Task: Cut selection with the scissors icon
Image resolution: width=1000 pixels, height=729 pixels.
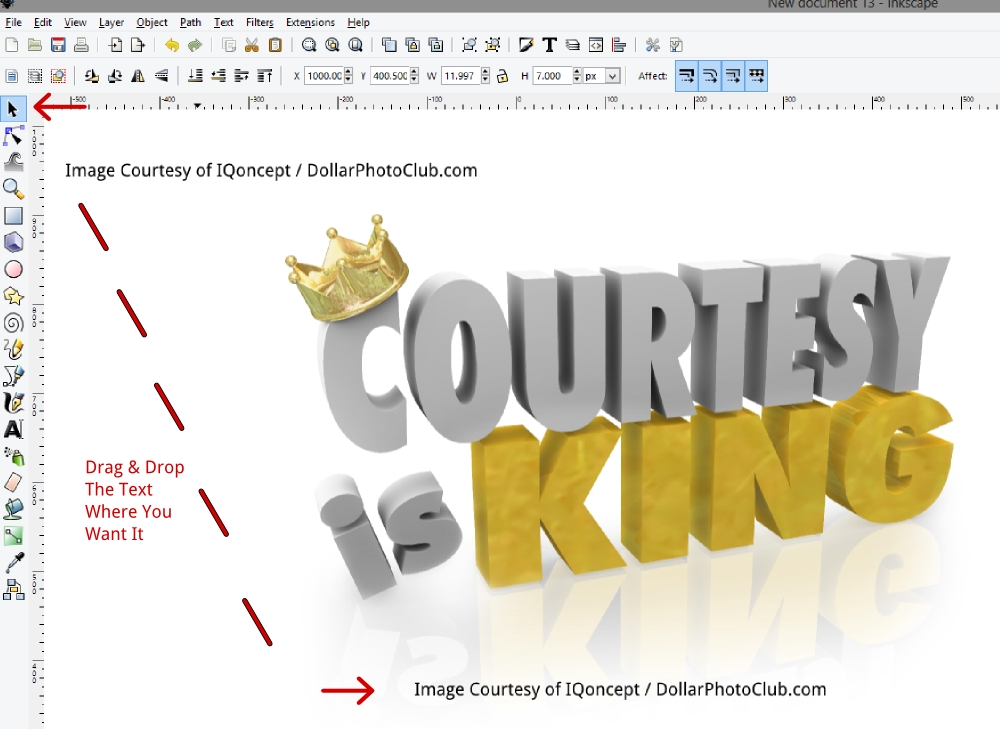Action: pyautogui.click(x=252, y=45)
